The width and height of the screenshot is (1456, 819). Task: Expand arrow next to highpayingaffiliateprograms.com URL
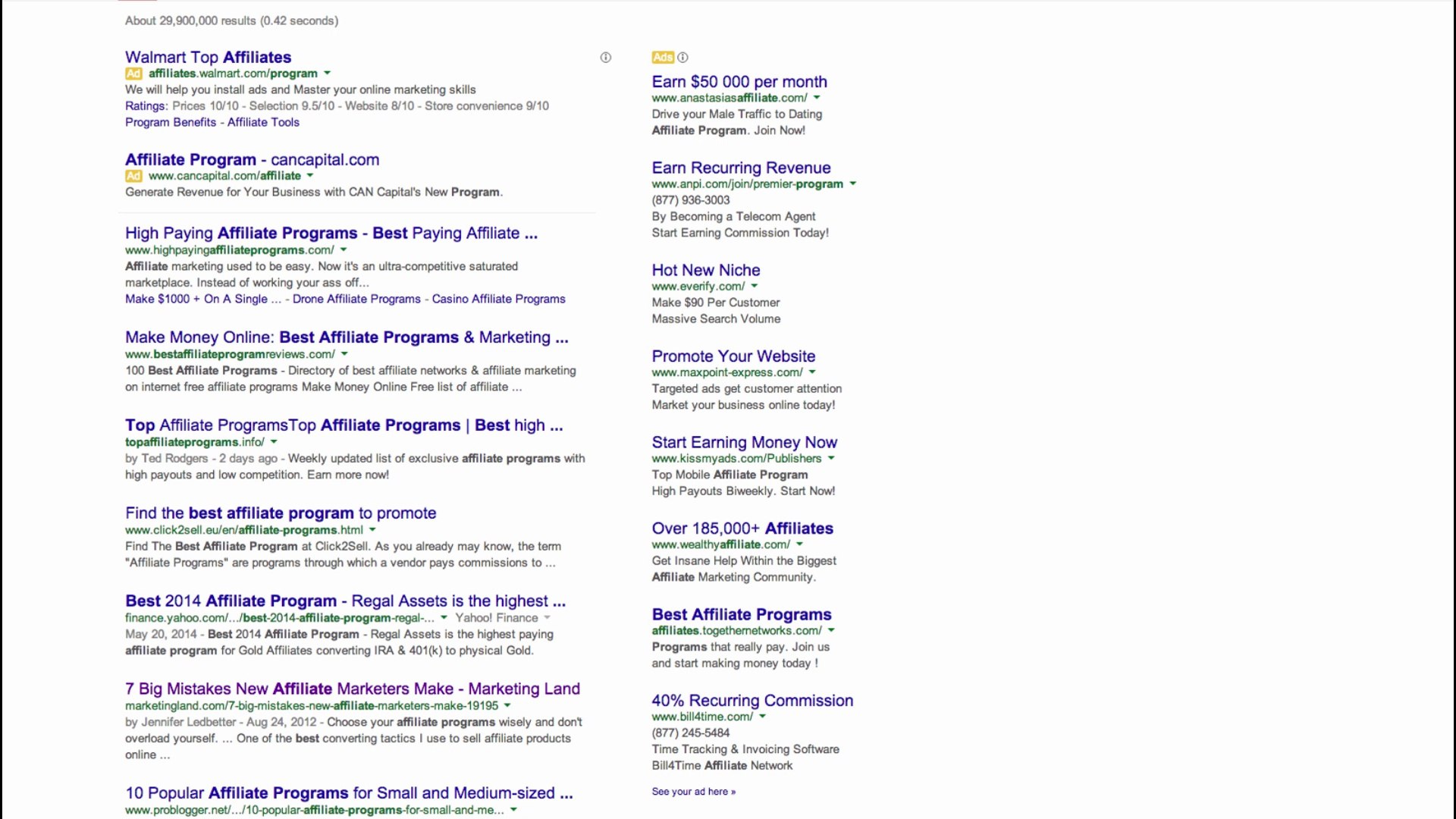[344, 249]
